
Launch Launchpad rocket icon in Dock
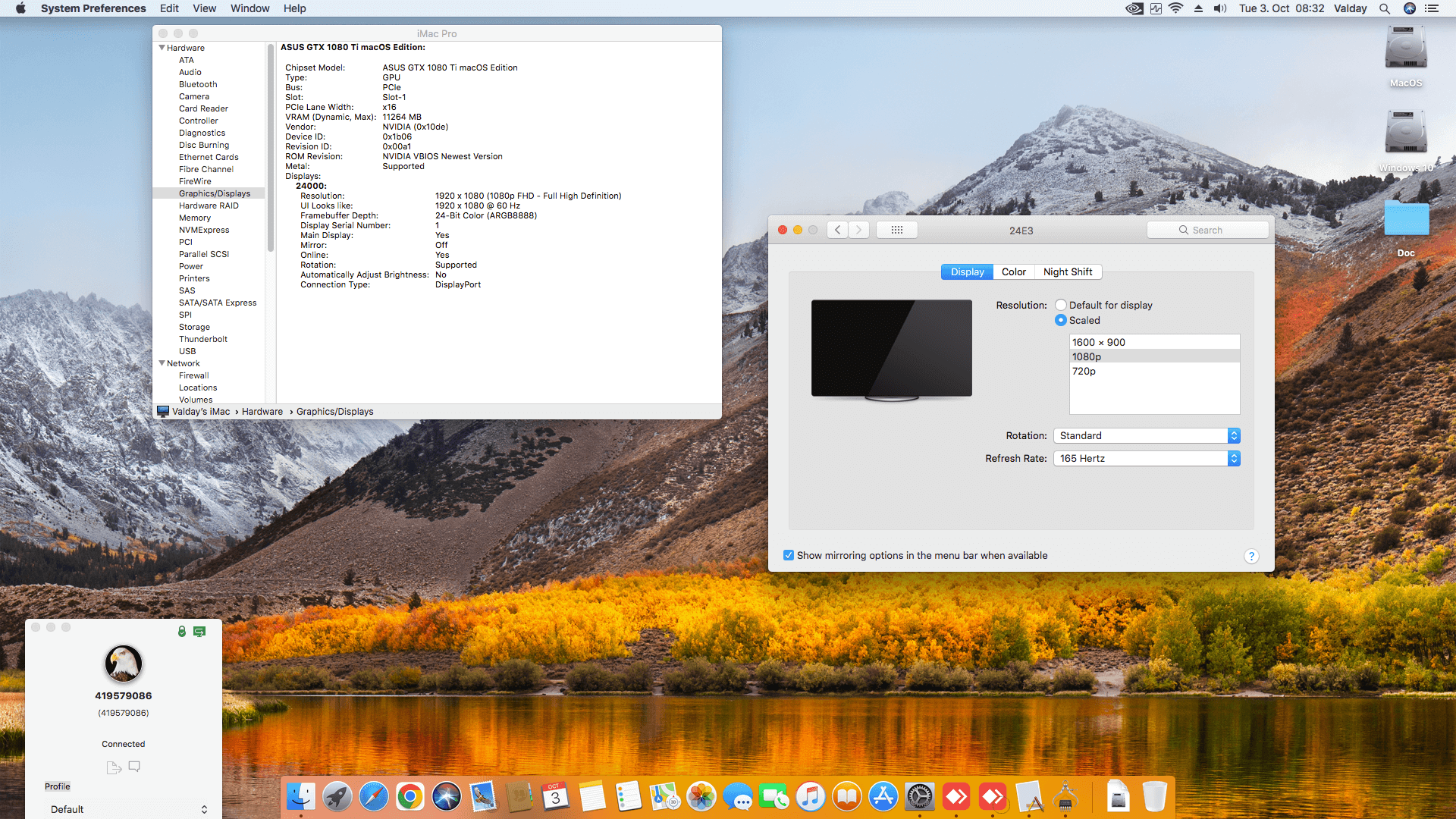tap(337, 797)
